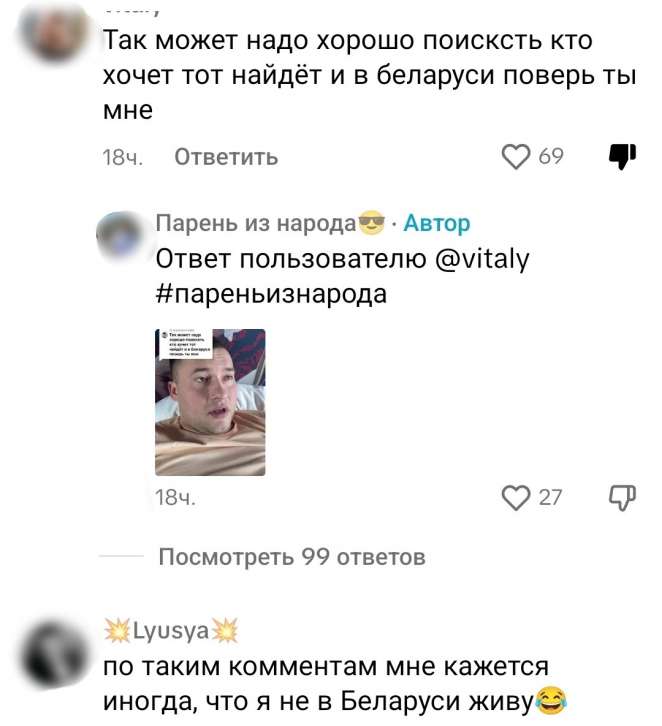Expand Посмотреть 99 ответов replies
The image size is (662, 726).
tap(292, 557)
